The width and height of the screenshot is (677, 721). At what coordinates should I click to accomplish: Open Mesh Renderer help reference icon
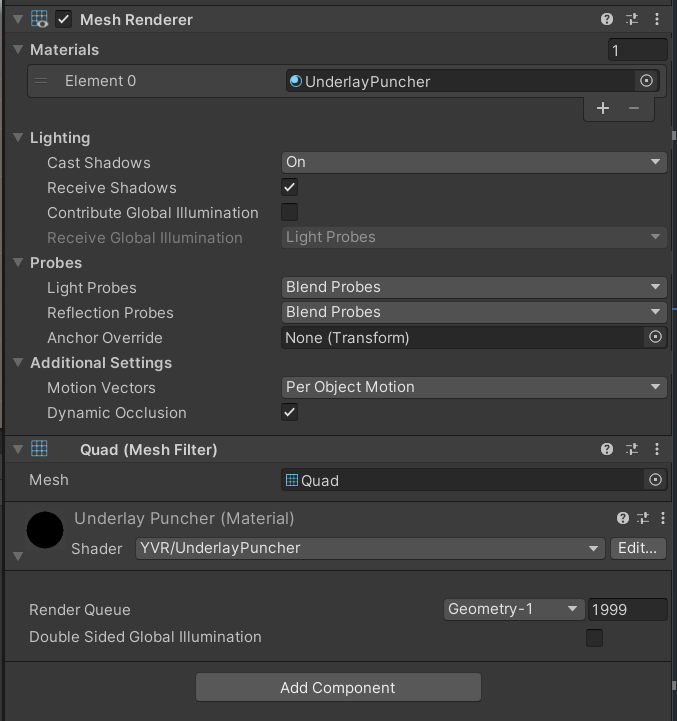point(607,19)
